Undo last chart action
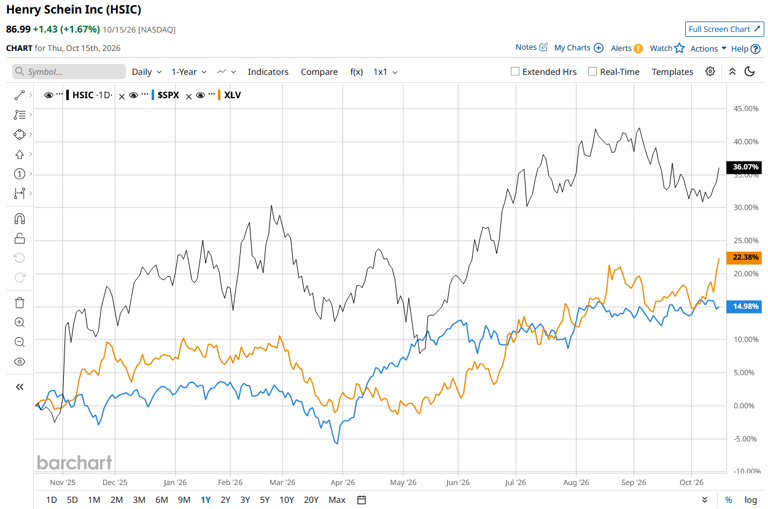This screenshot has width=768, height=509. click(x=20, y=258)
